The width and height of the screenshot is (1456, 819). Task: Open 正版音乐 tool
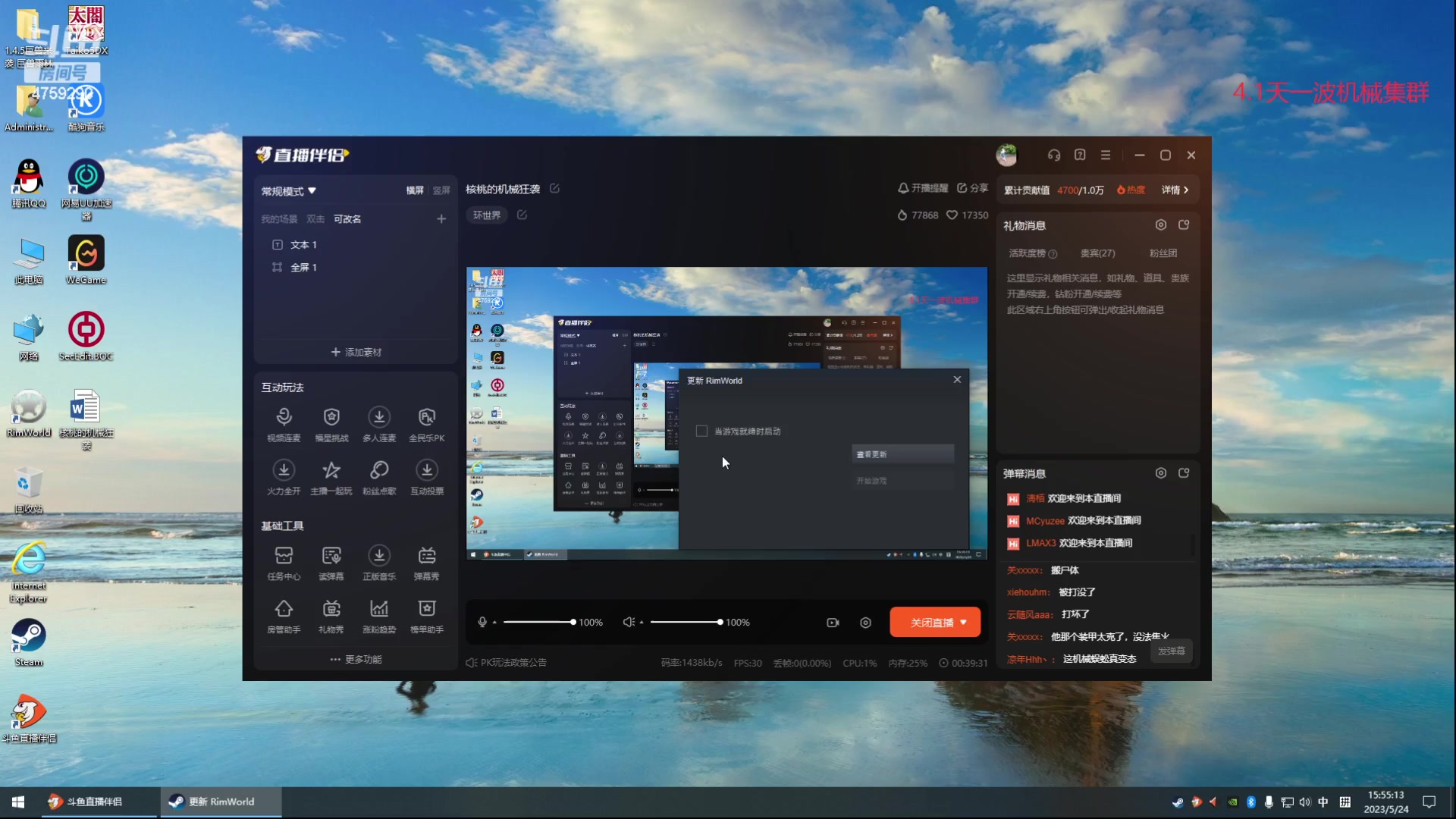coord(379,563)
